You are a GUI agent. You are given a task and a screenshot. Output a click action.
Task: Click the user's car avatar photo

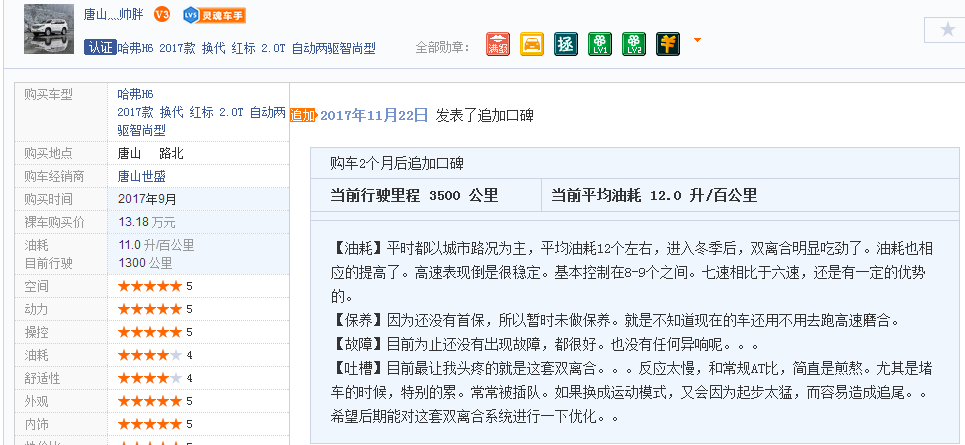48,28
